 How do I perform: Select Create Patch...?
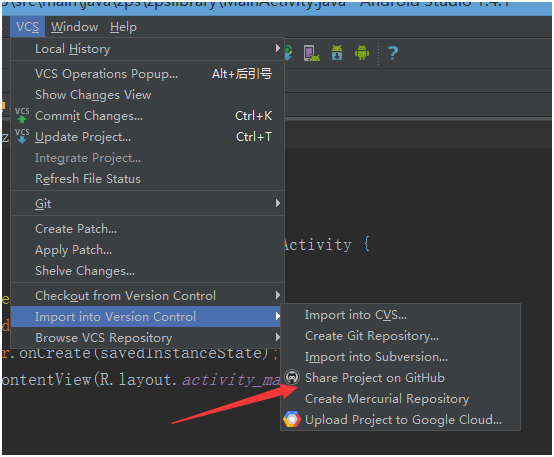click(x=147, y=229)
